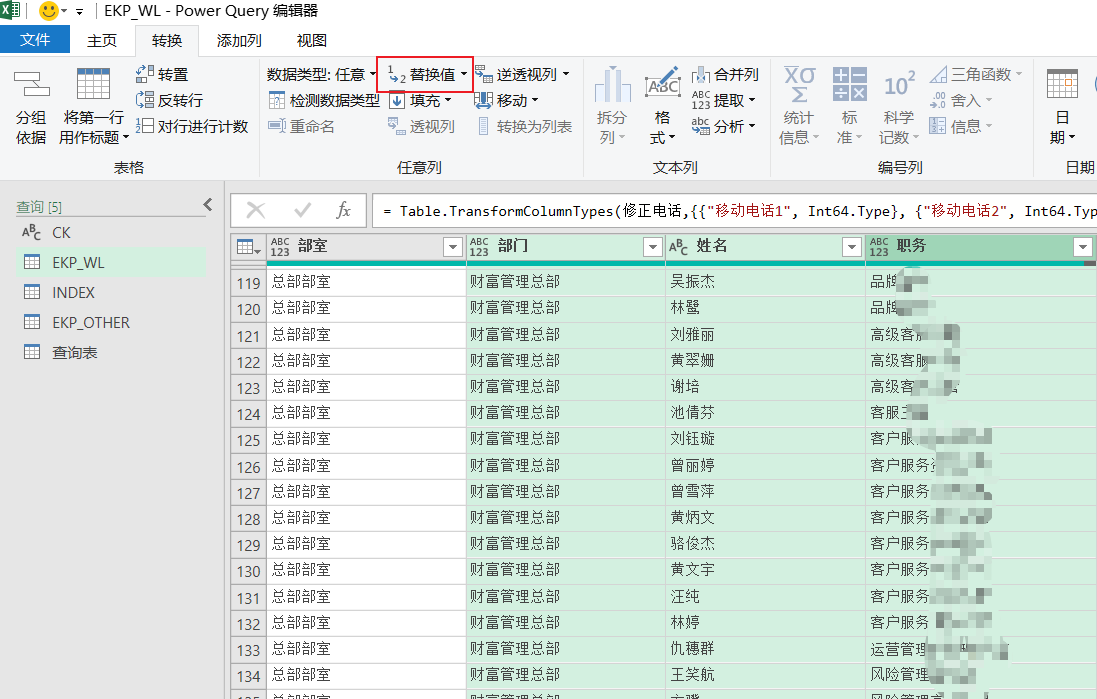Screen dimensions: 1097x699
Task: Select row number 128
Action: click(248, 518)
